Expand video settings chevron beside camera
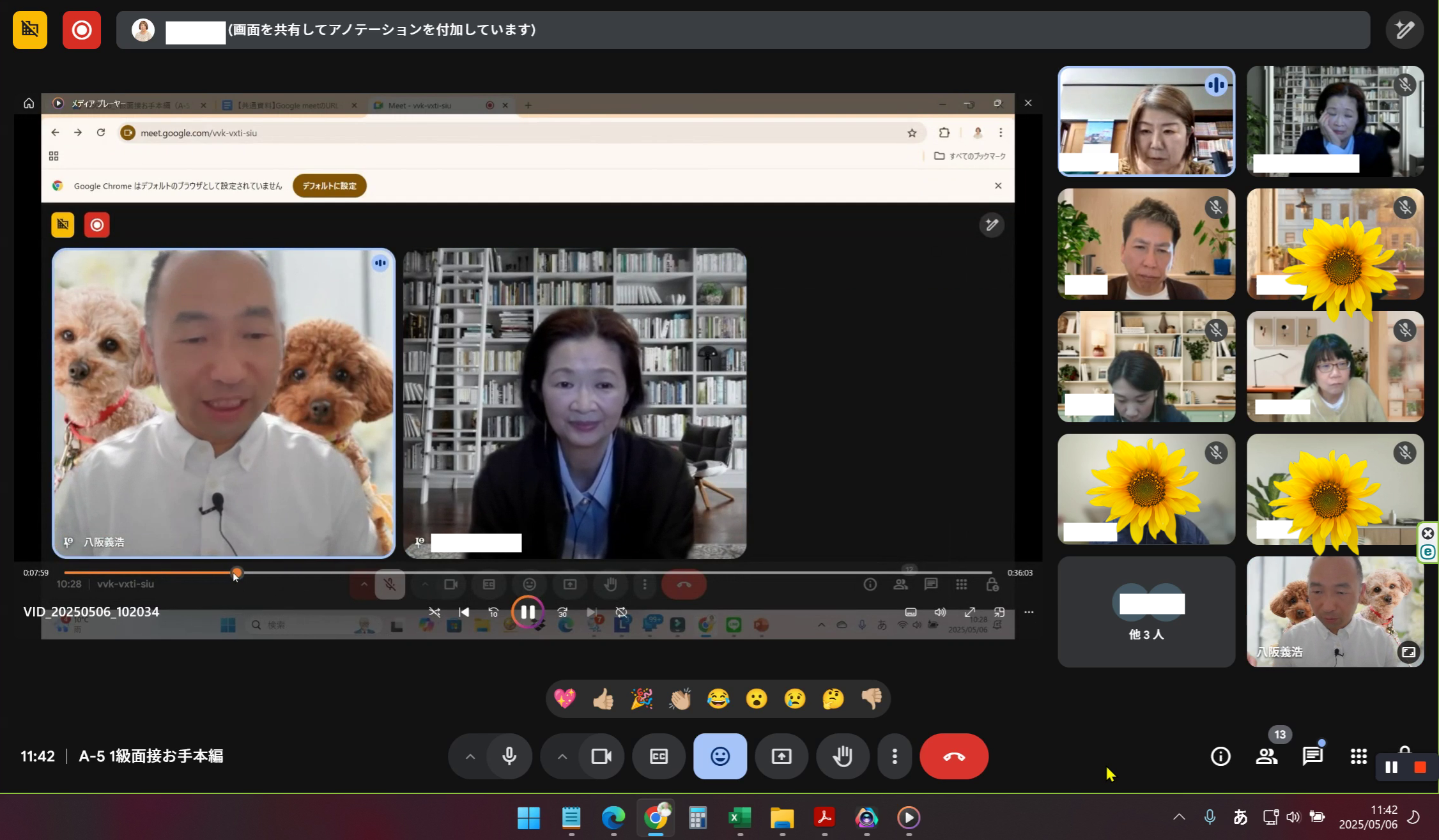 (562, 756)
